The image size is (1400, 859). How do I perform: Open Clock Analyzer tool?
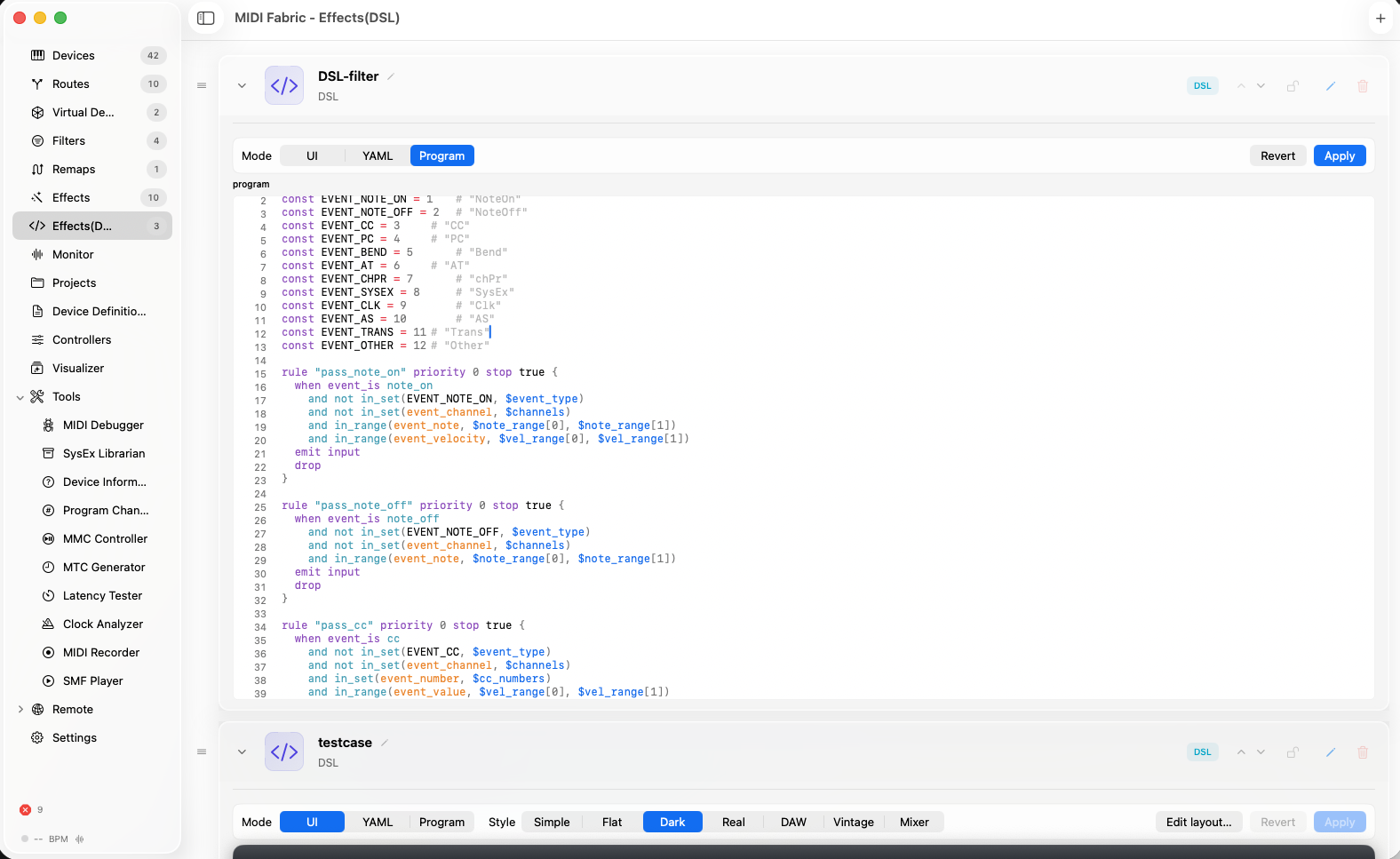tap(92, 624)
